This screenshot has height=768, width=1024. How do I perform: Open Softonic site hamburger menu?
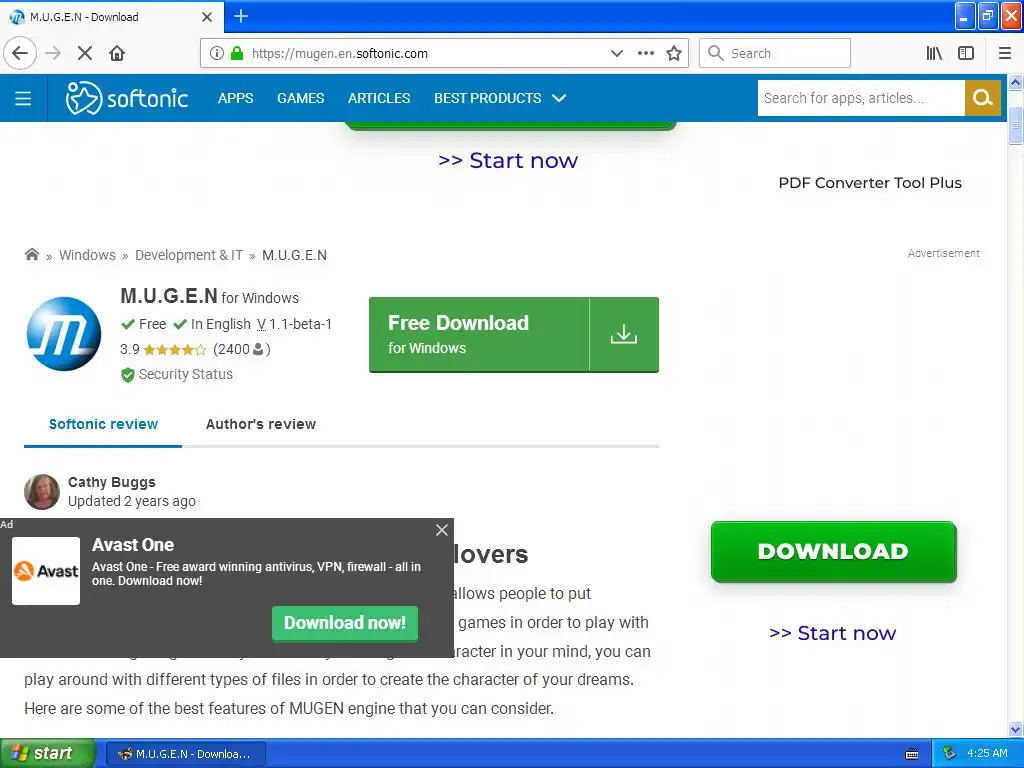tap(23, 98)
